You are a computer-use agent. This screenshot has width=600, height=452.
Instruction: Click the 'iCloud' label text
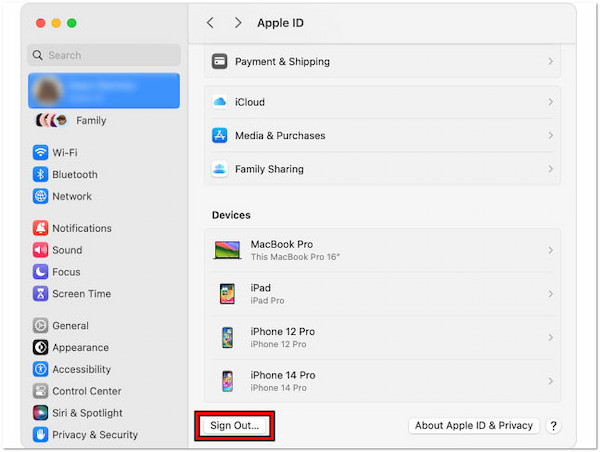[x=249, y=102]
